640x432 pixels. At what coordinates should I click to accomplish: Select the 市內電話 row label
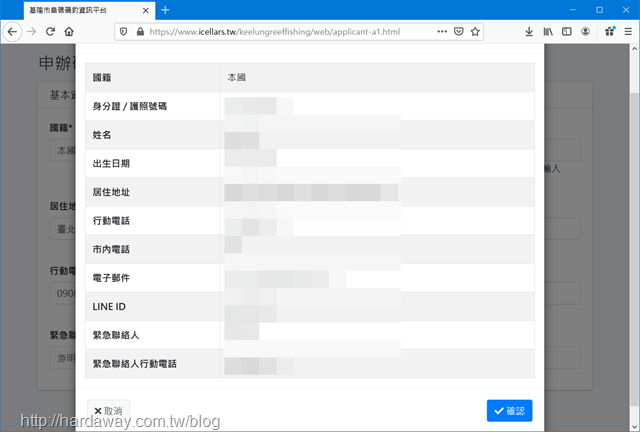(111, 249)
